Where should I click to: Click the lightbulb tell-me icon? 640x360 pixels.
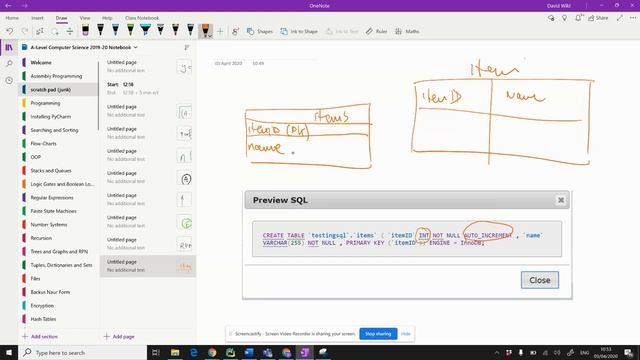pyautogui.click(x=564, y=18)
